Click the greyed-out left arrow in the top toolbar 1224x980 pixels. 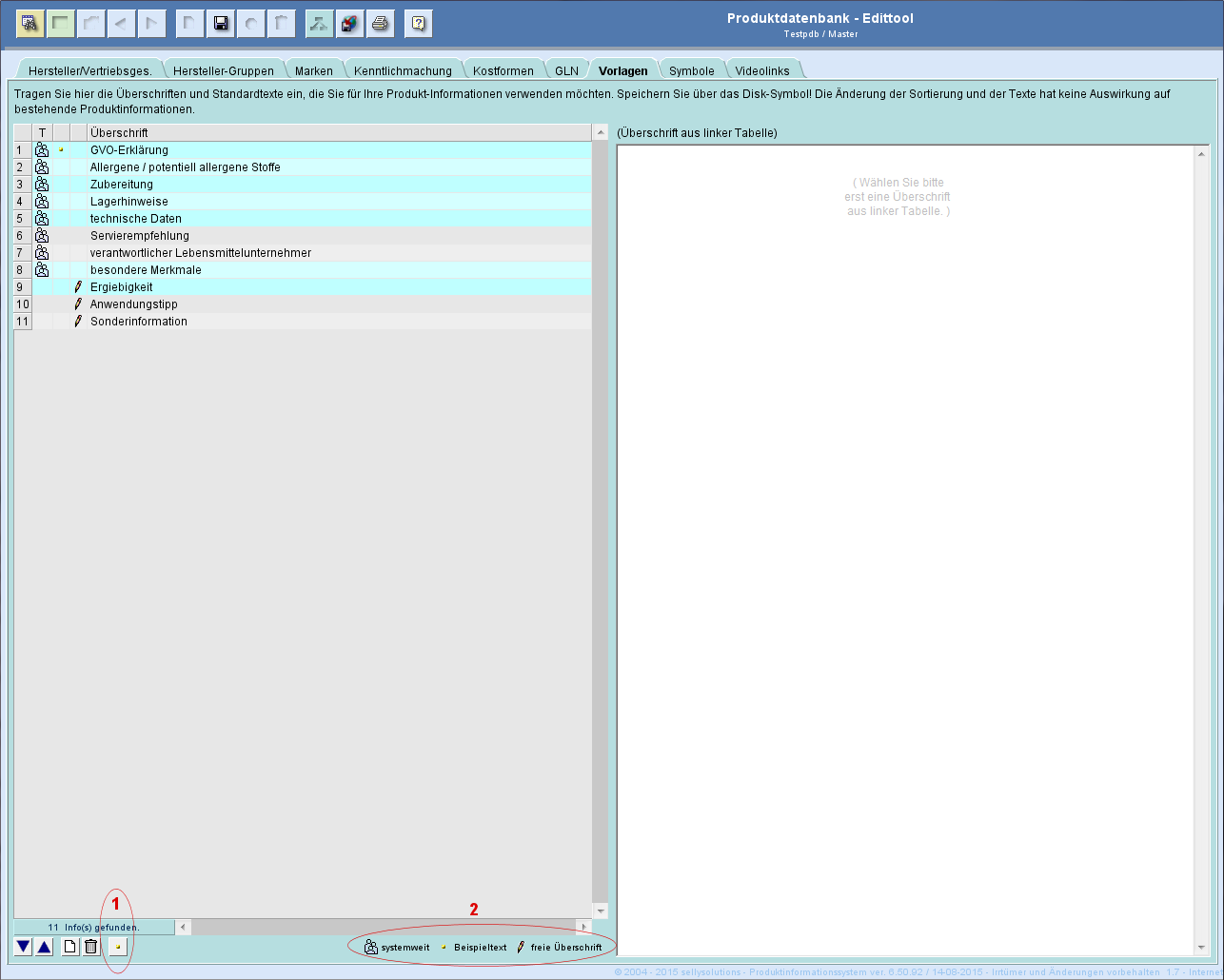[123, 24]
